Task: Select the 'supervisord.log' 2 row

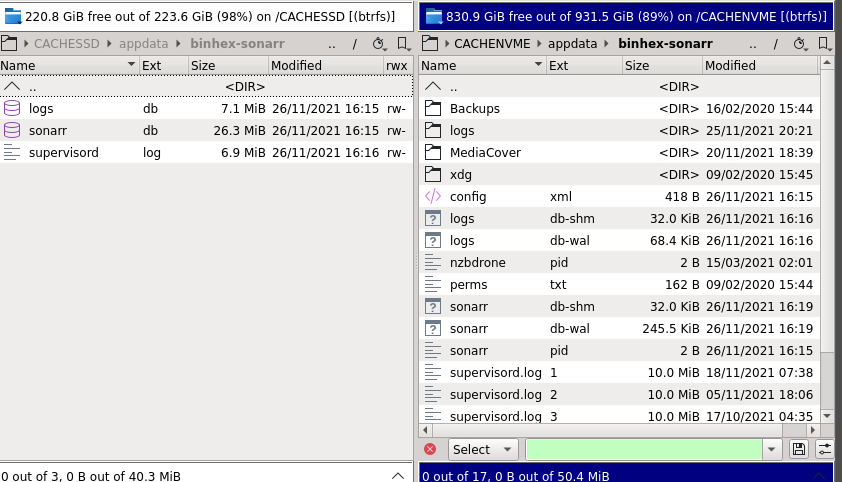Action: click(620, 395)
